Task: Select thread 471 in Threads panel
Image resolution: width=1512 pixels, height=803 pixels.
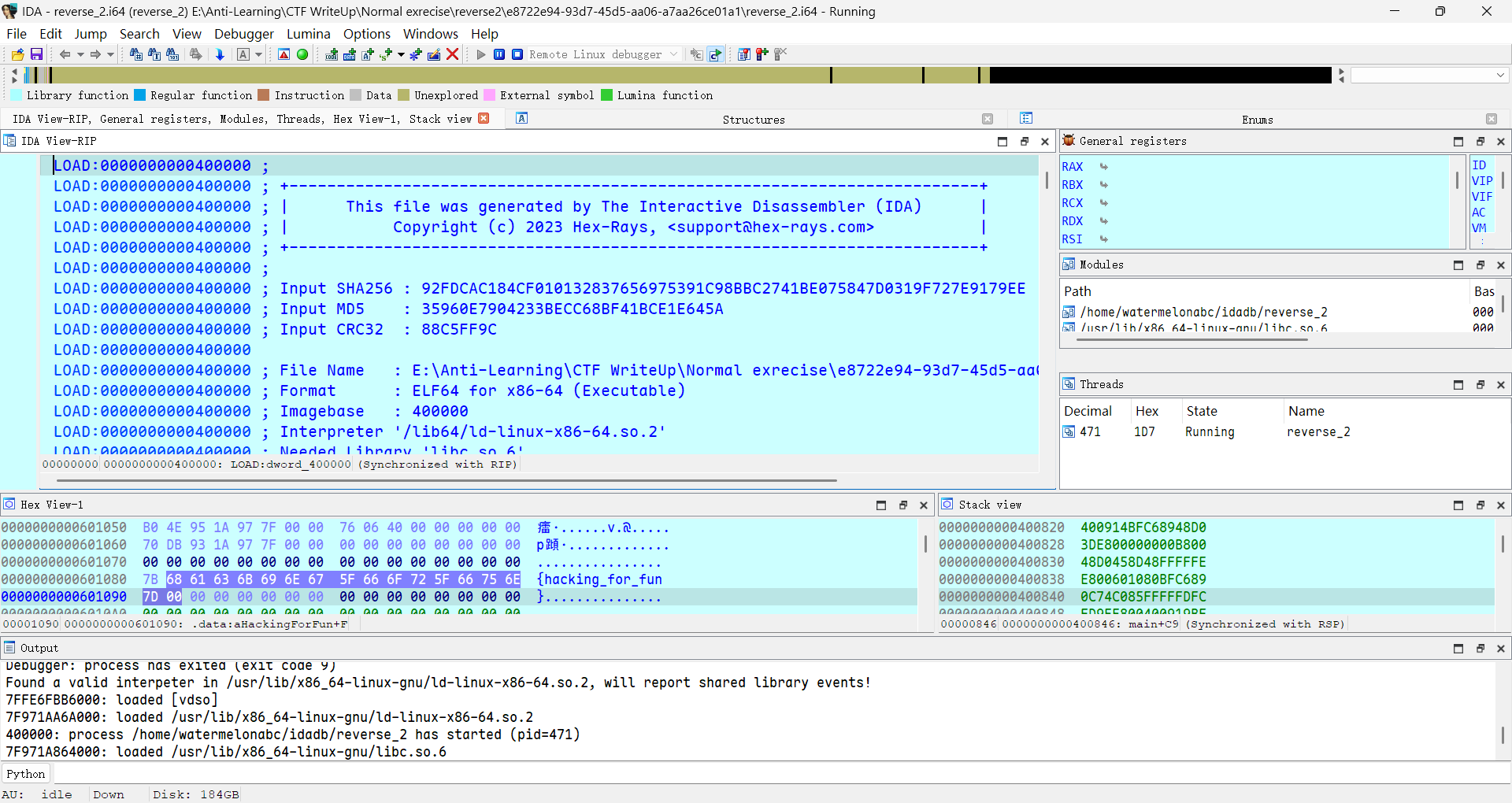Action: click(x=1284, y=432)
